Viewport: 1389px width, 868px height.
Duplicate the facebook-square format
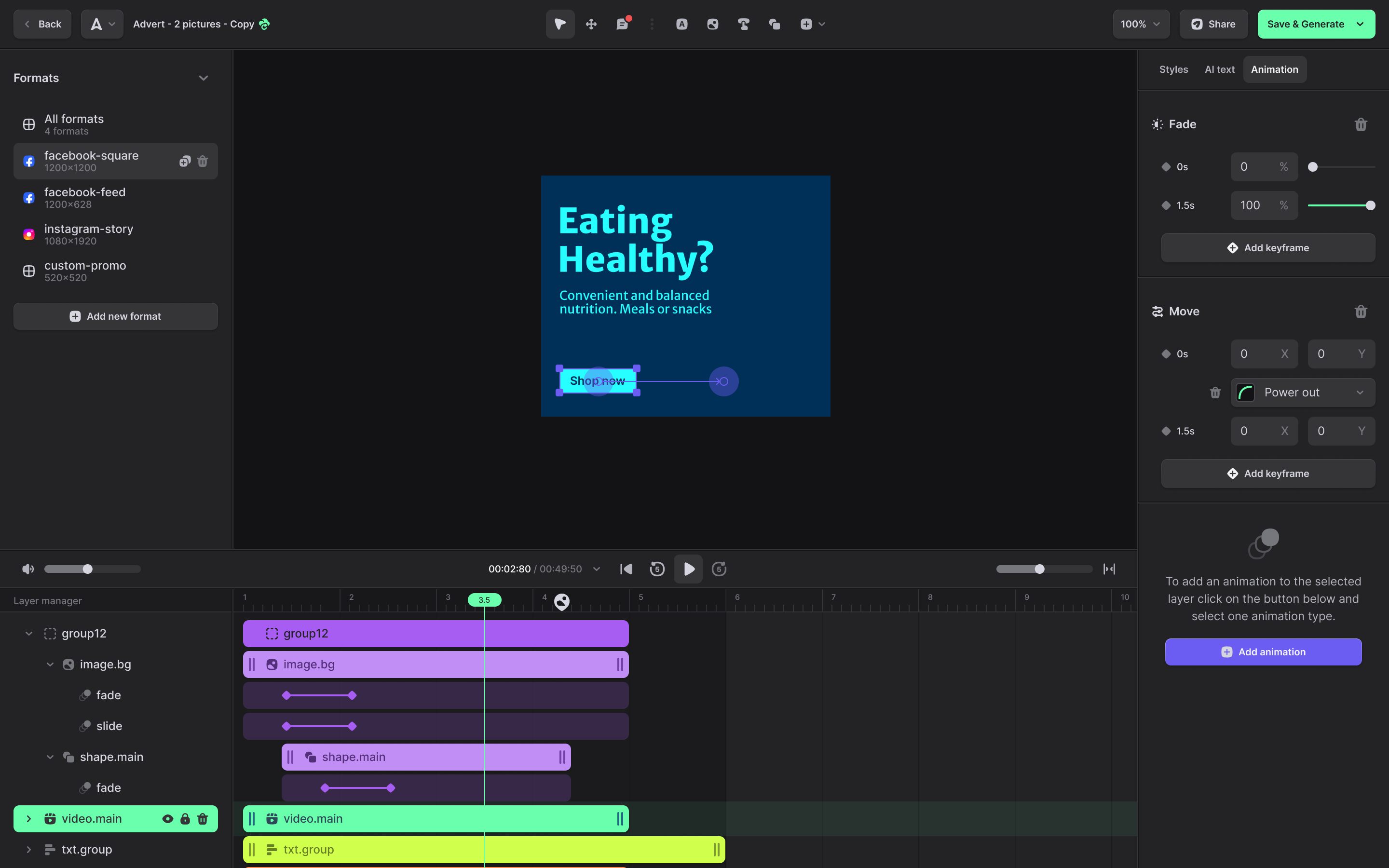(x=184, y=162)
